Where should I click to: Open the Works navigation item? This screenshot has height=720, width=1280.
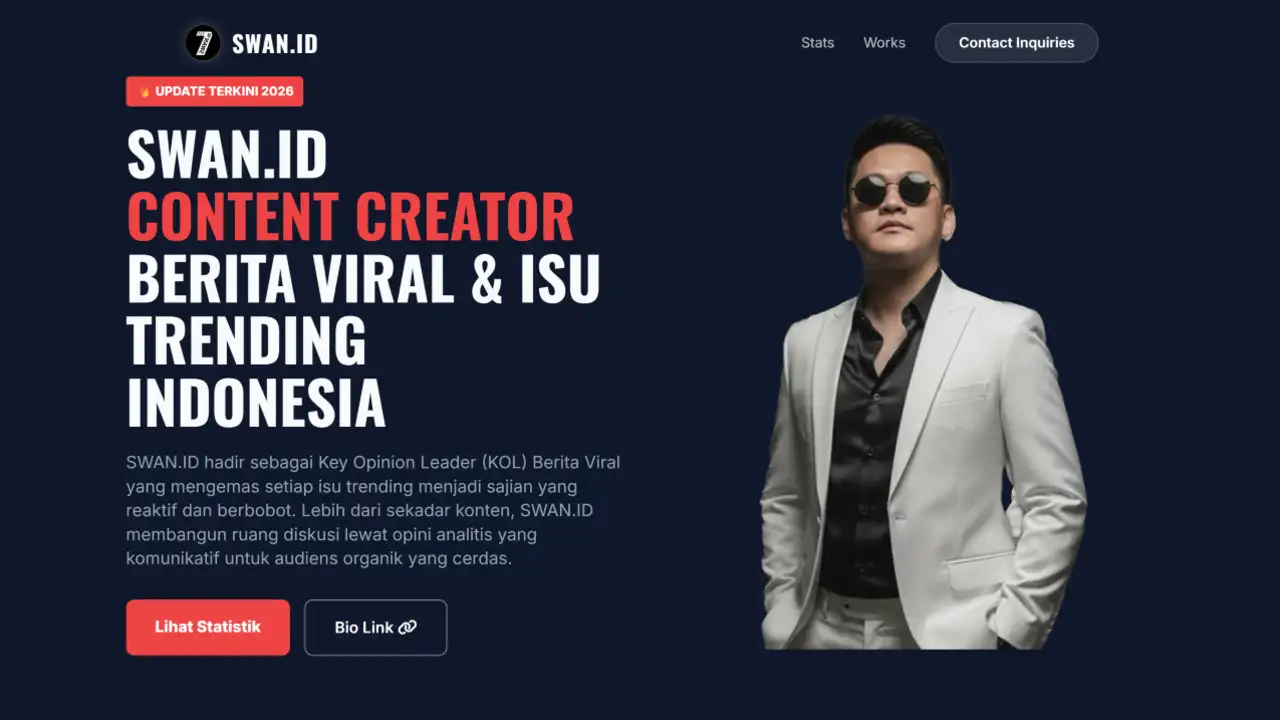[x=884, y=43]
